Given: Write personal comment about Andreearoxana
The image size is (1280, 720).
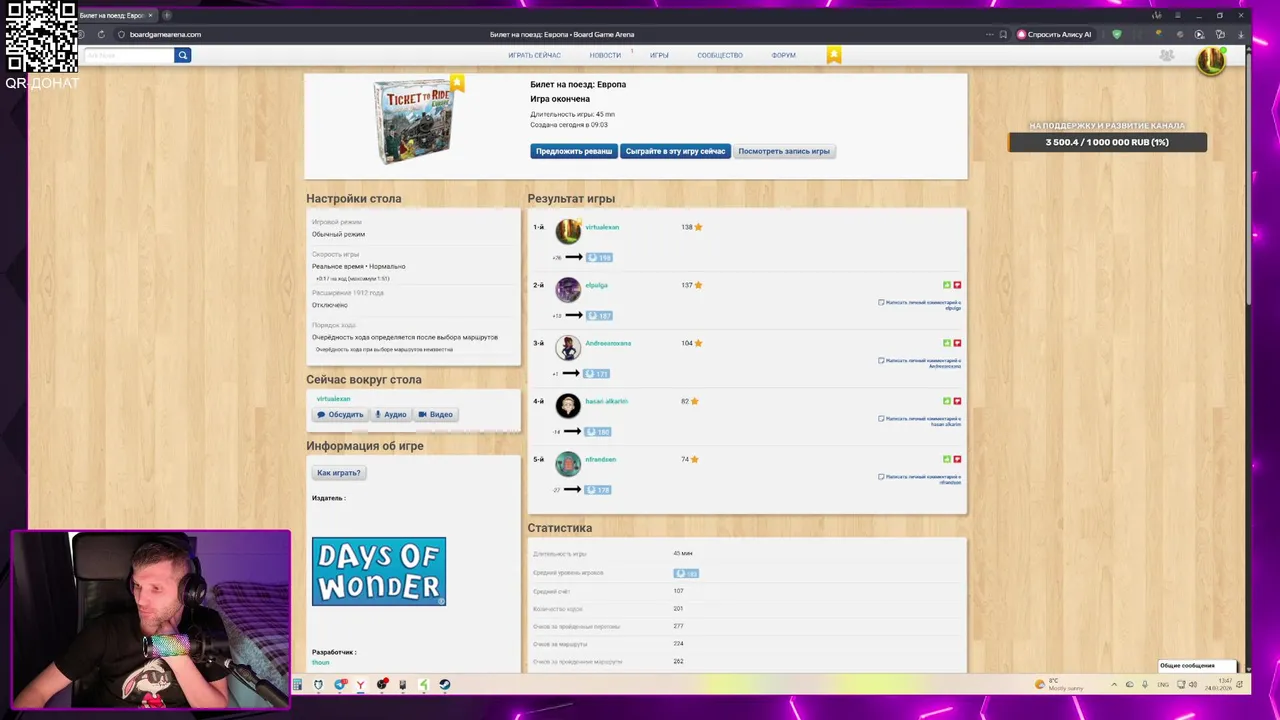Looking at the screenshot, I should tap(920, 362).
